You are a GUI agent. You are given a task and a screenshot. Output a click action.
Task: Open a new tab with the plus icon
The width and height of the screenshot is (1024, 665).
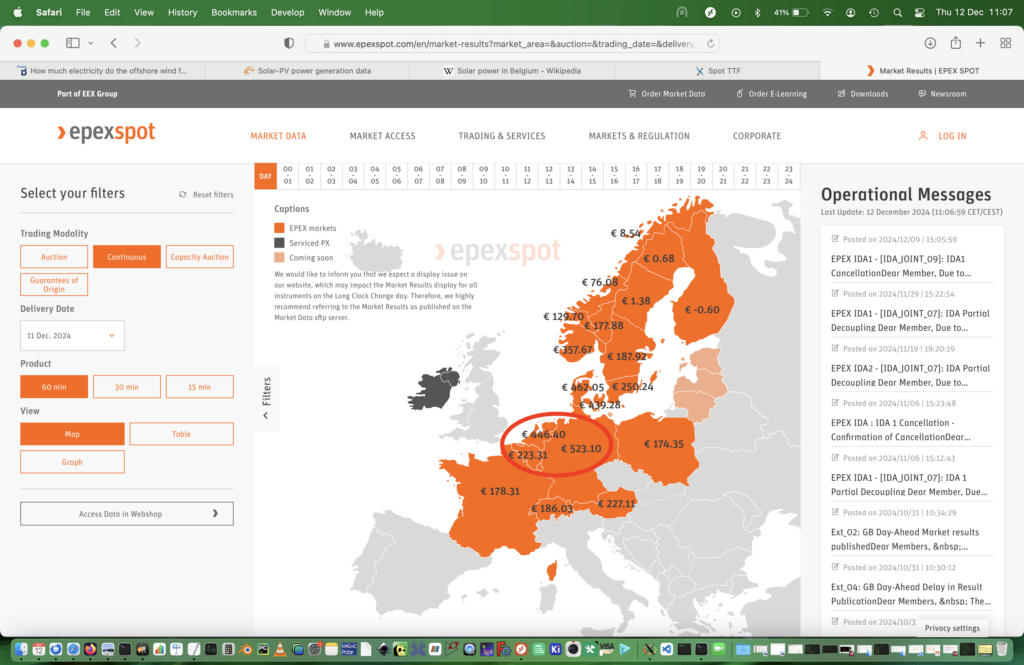click(x=980, y=43)
